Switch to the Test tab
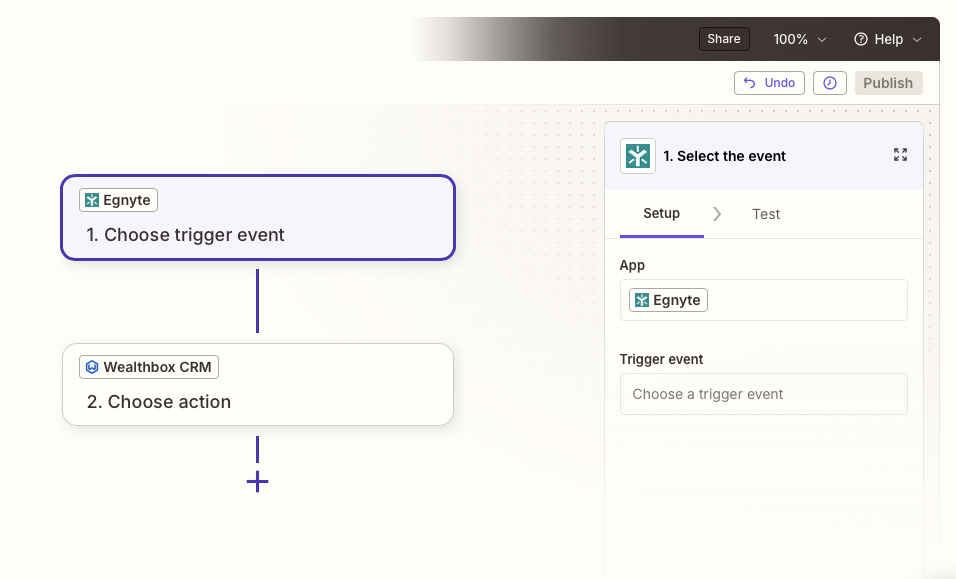Image resolution: width=956 pixels, height=579 pixels. coord(766,214)
